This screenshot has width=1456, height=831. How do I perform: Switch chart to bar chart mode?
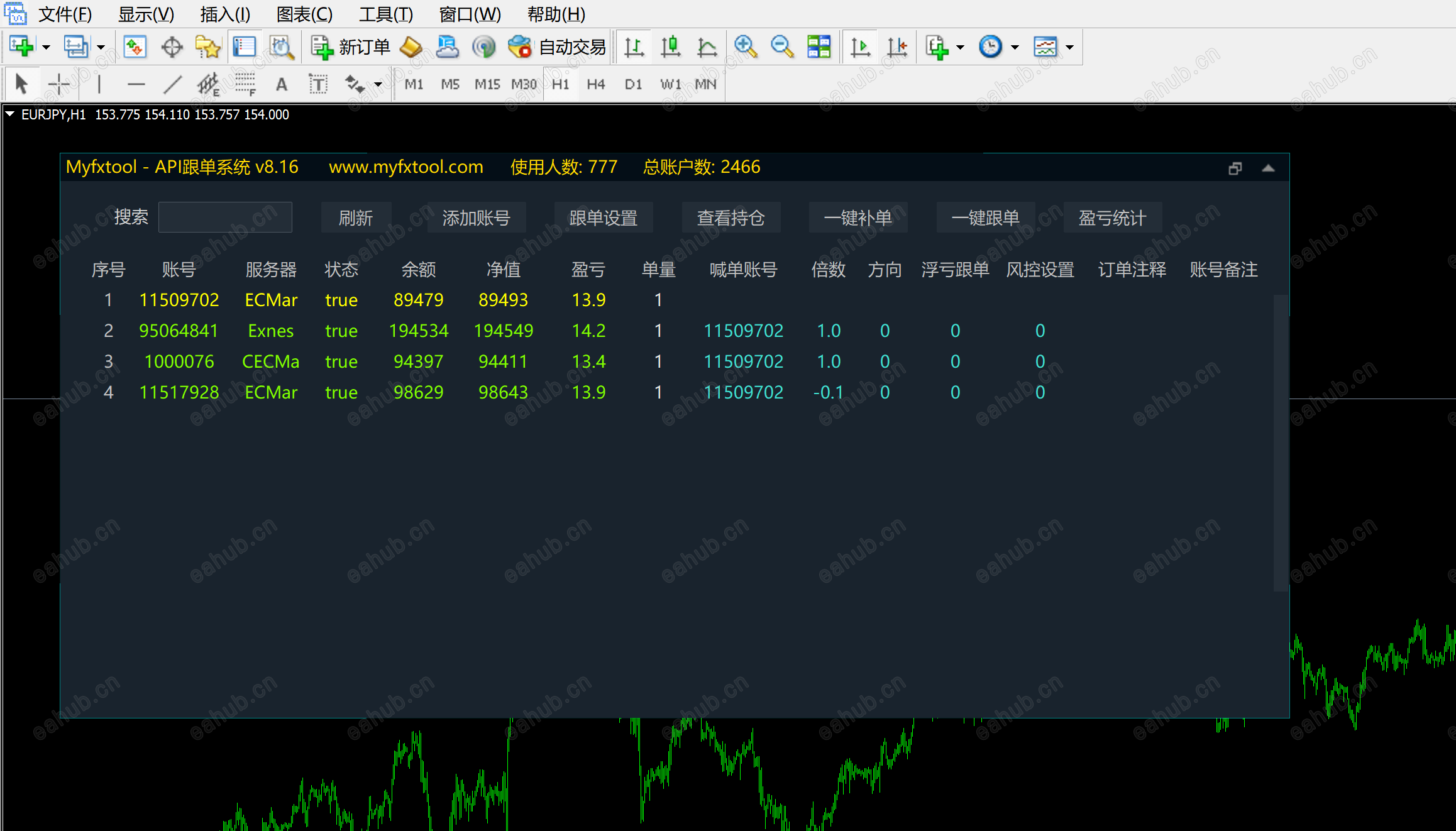634,47
